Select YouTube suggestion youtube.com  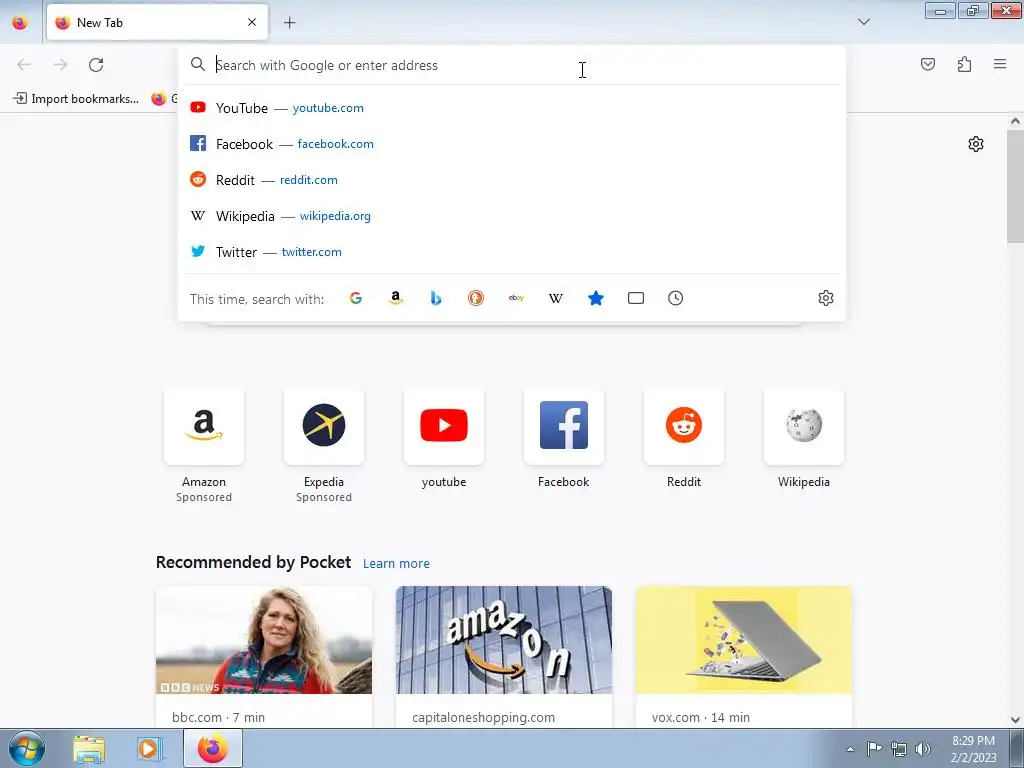512,108
